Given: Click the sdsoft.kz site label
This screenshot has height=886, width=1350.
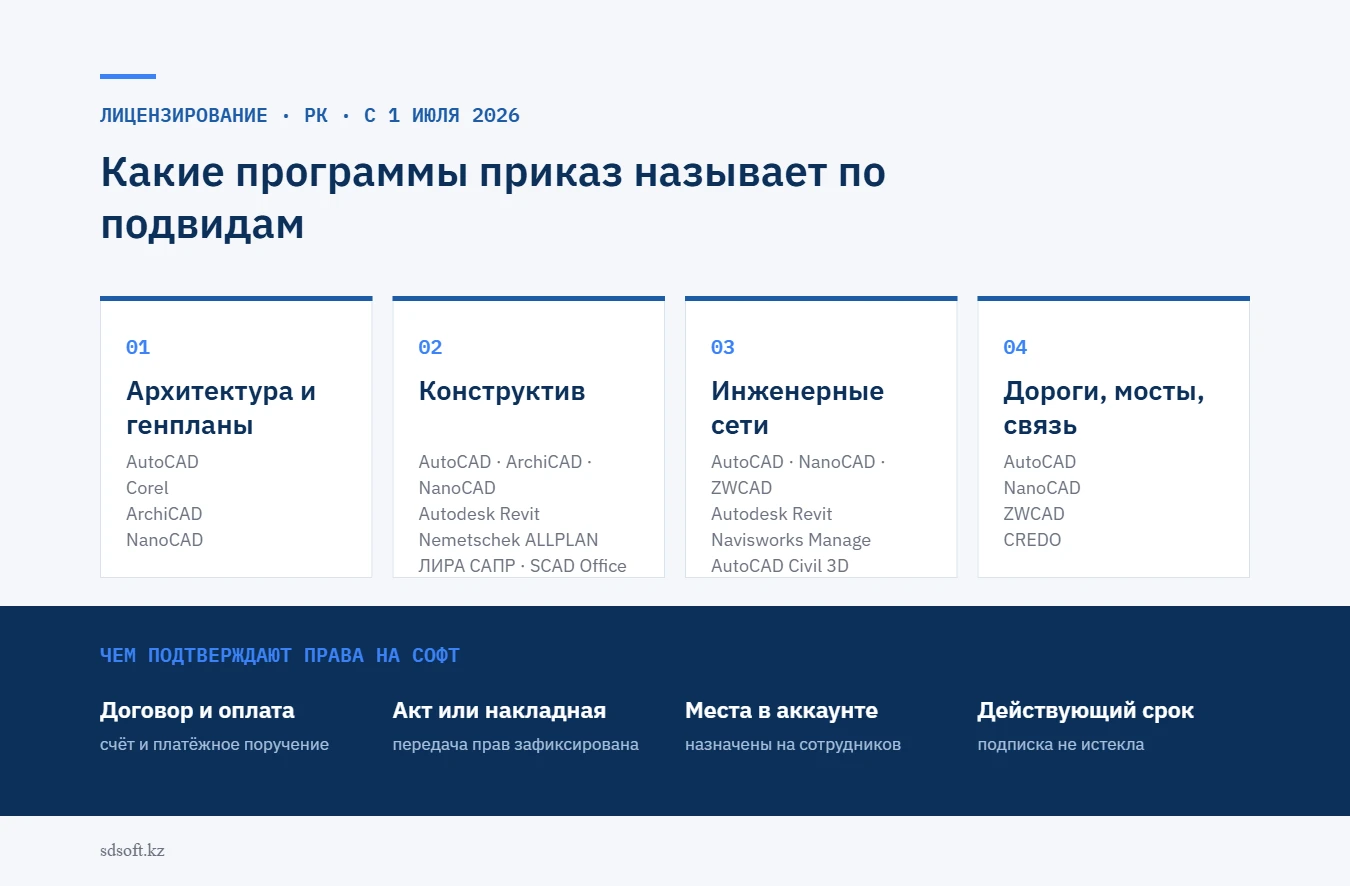Looking at the screenshot, I should tap(132, 851).
